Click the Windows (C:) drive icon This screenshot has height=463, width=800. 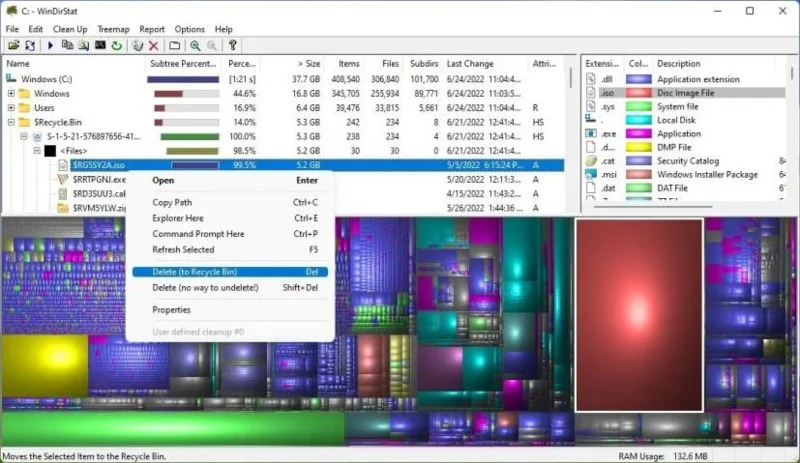click(x=11, y=79)
